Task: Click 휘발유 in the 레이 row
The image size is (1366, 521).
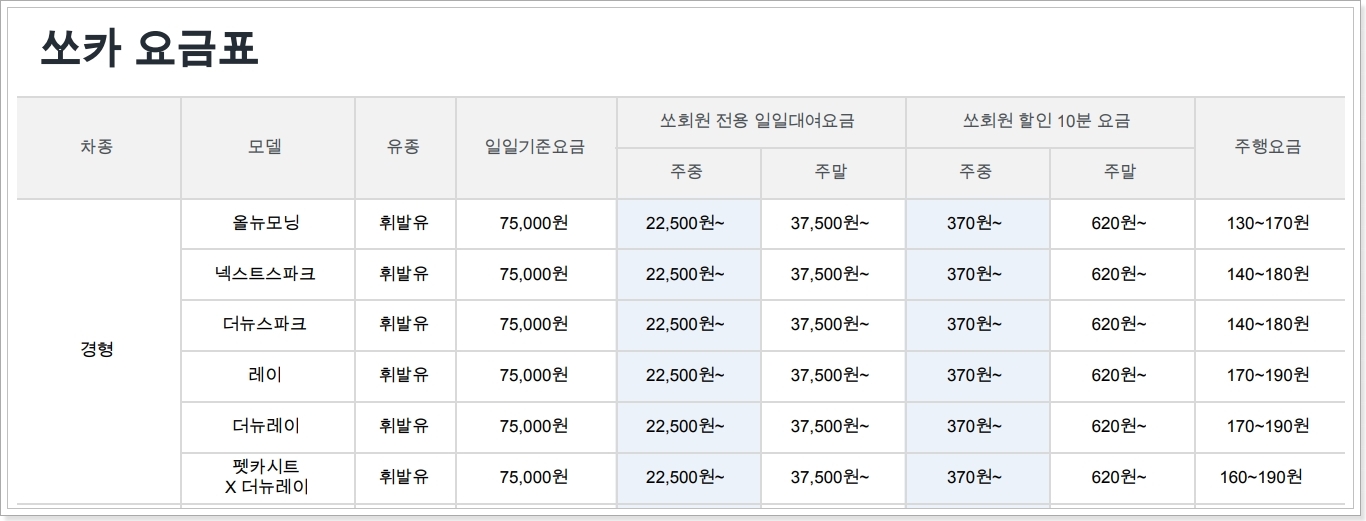Action: click(404, 375)
